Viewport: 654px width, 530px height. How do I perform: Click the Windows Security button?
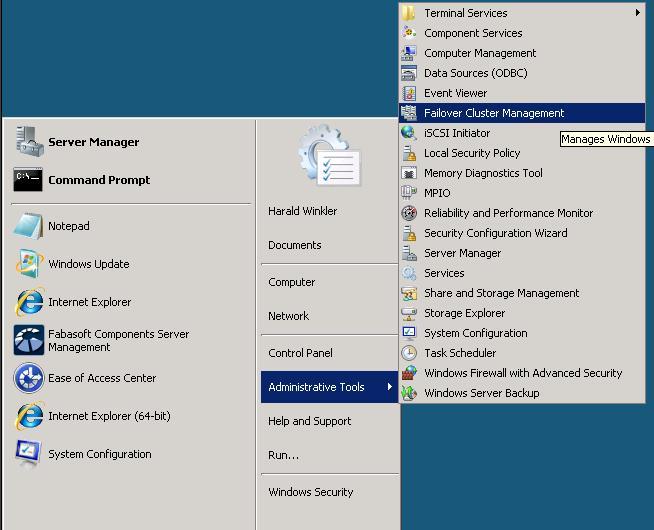coord(310,492)
